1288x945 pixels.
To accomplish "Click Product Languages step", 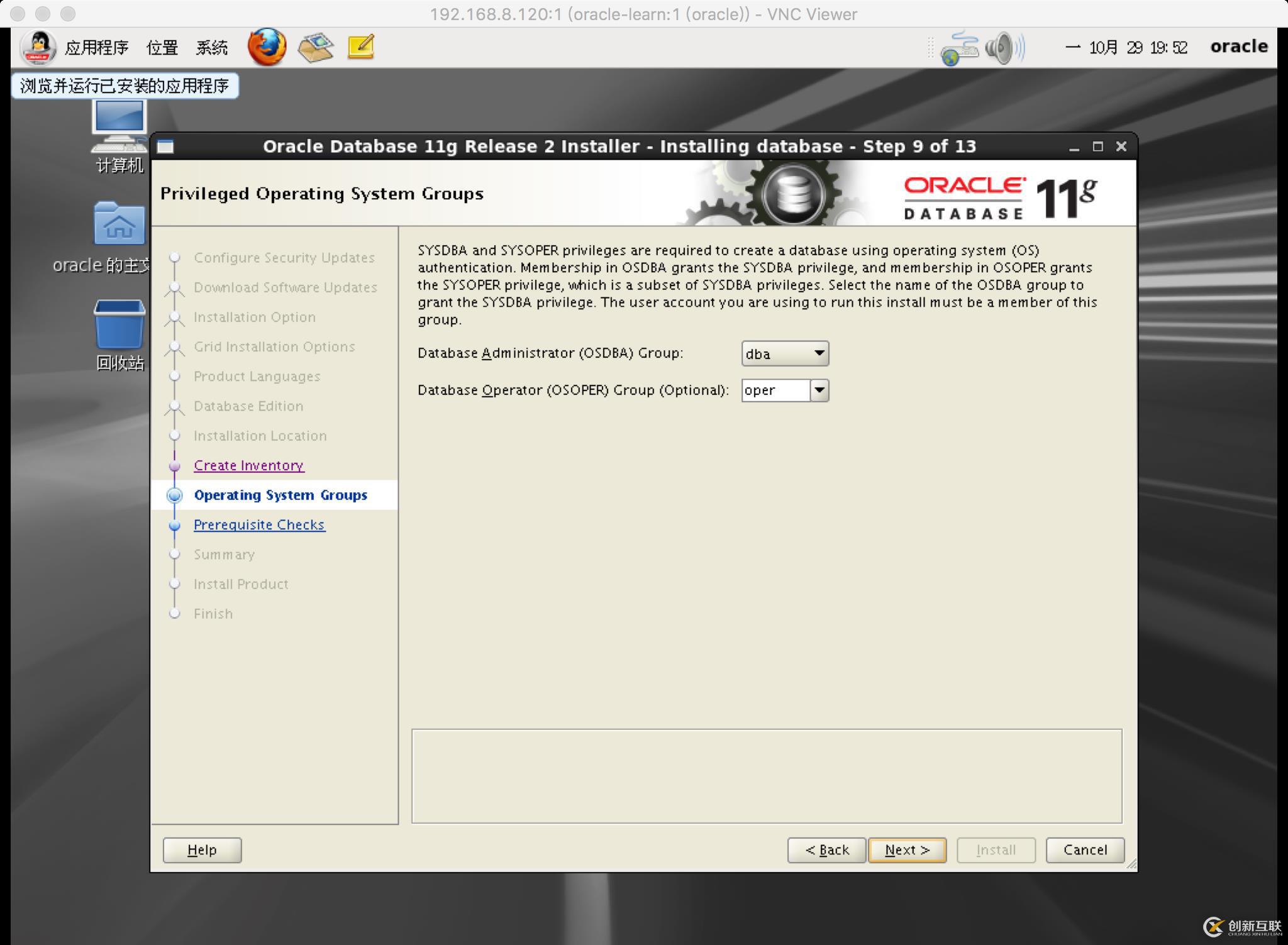I will [257, 377].
